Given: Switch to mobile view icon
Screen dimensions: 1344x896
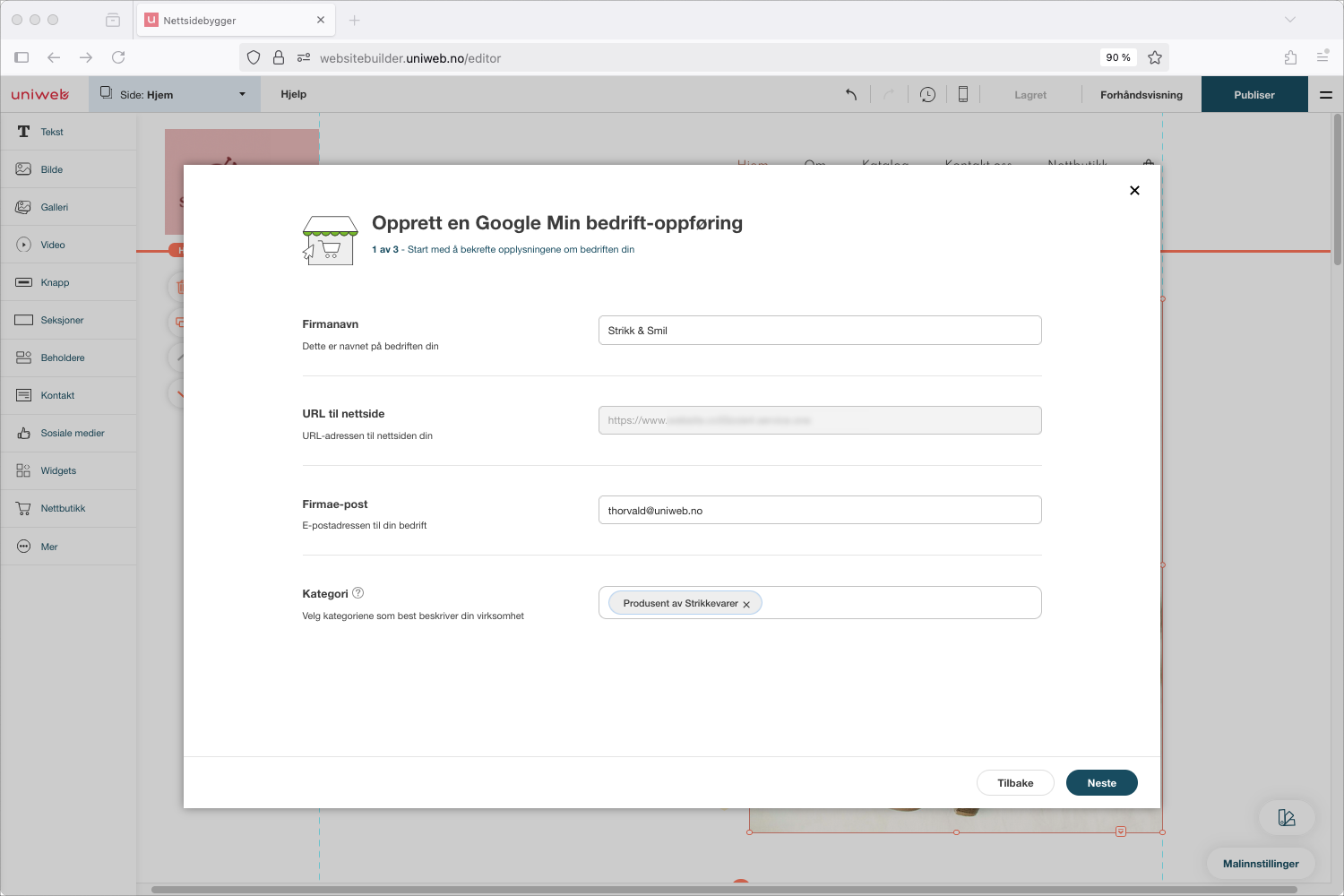Looking at the screenshot, I should coord(963,94).
